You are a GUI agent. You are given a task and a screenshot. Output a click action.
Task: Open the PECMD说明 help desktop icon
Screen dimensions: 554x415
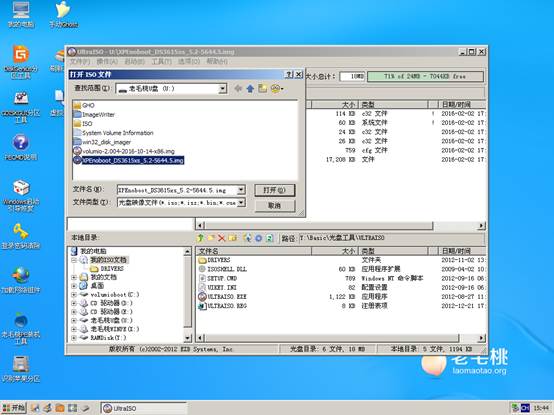click(20, 148)
